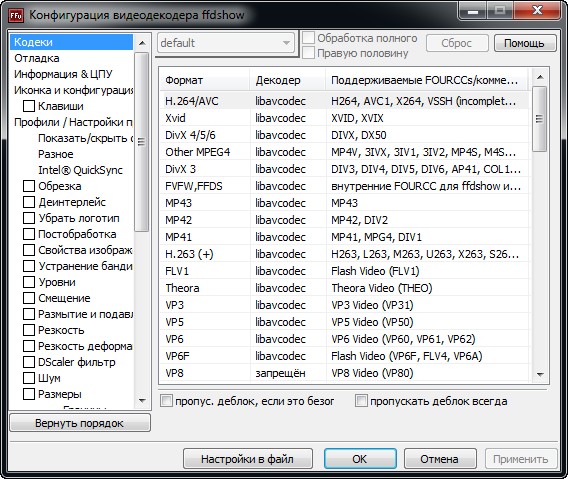Open the default preset dropdown
This screenshot has width=568, height=479.
click(226, 43)
